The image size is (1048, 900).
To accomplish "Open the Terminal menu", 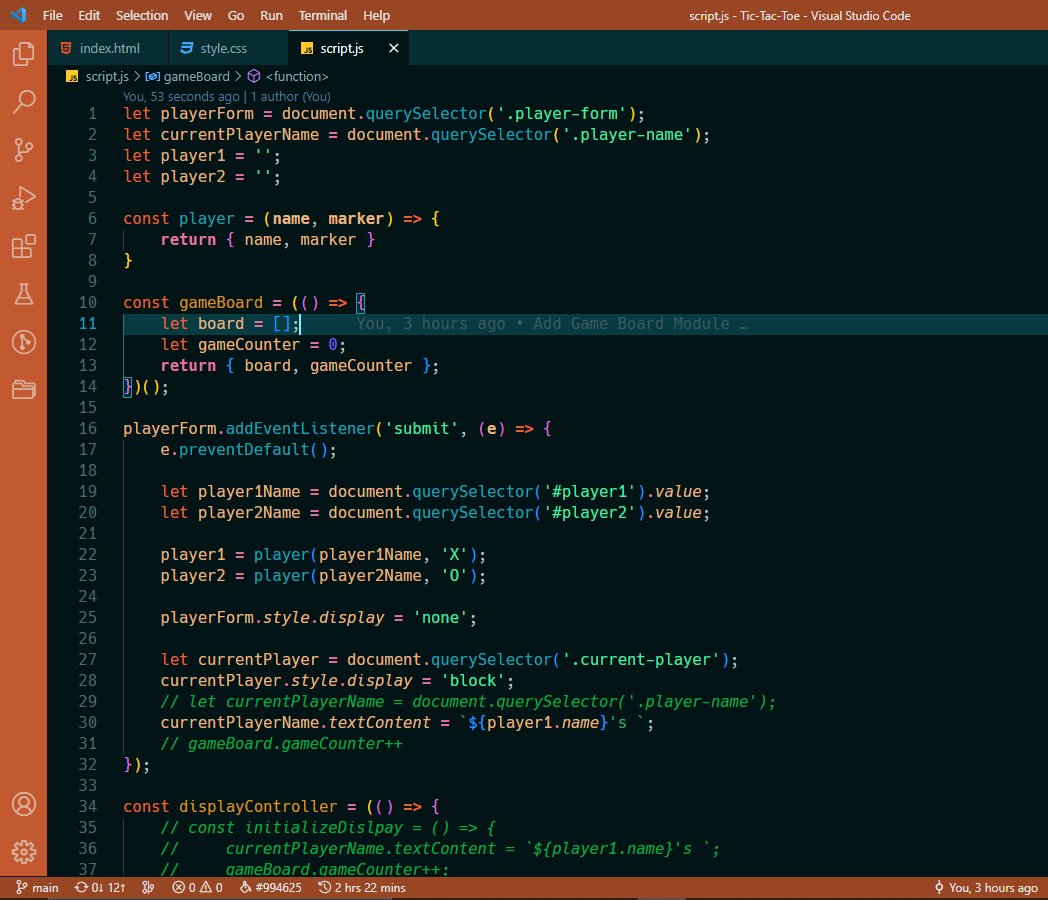I will coord(322,15).
